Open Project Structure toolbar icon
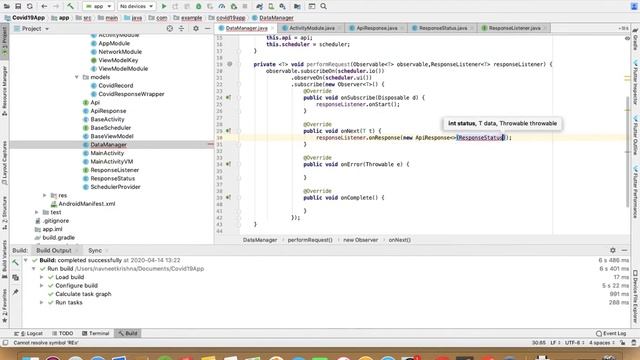Screen dimensions: 640x360 pyautogui.click(x=297, y=6)
